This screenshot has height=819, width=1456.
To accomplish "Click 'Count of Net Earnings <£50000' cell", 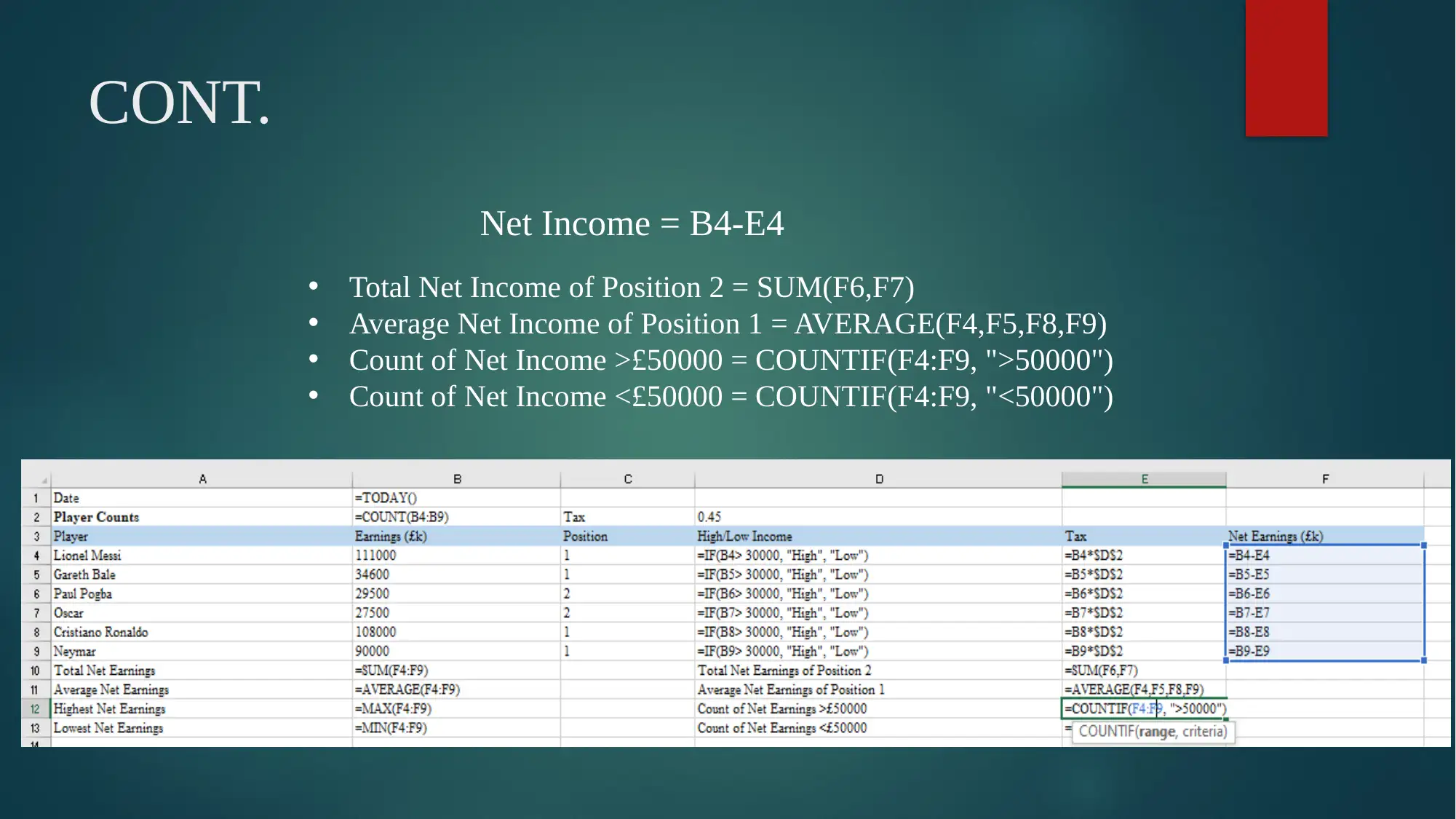I will [879, 728].
